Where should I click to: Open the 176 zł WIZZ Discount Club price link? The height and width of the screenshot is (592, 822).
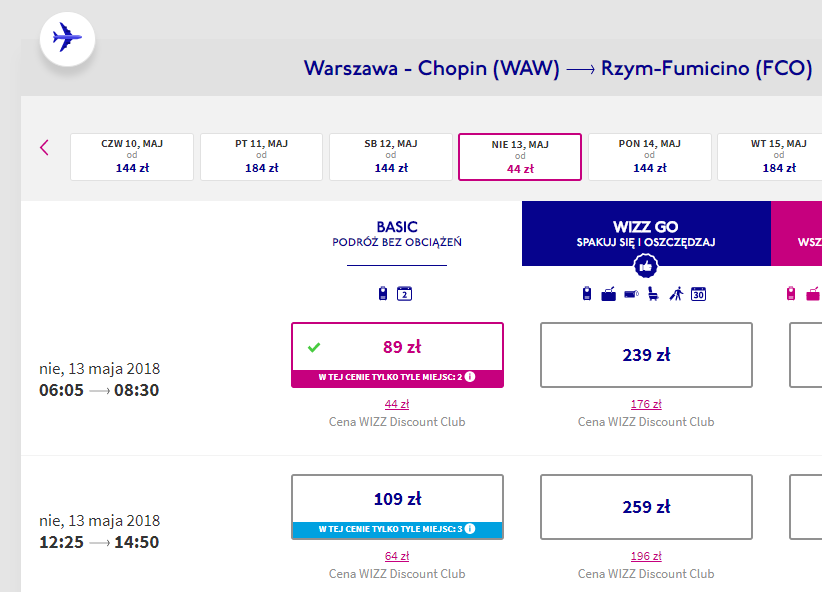(646, 404)
